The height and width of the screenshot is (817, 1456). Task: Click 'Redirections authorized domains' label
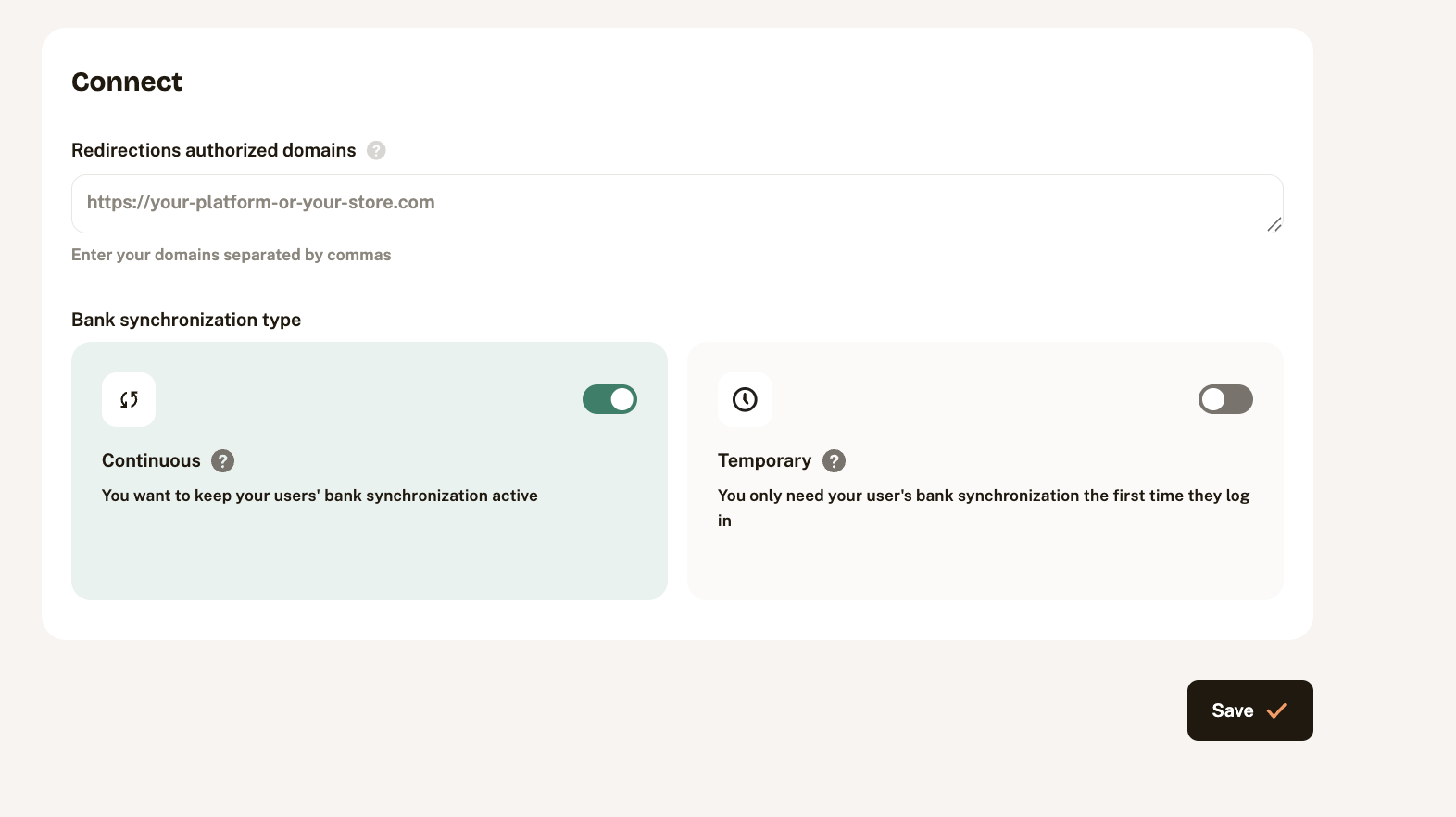pyautogui.click(x=214, y=150)
